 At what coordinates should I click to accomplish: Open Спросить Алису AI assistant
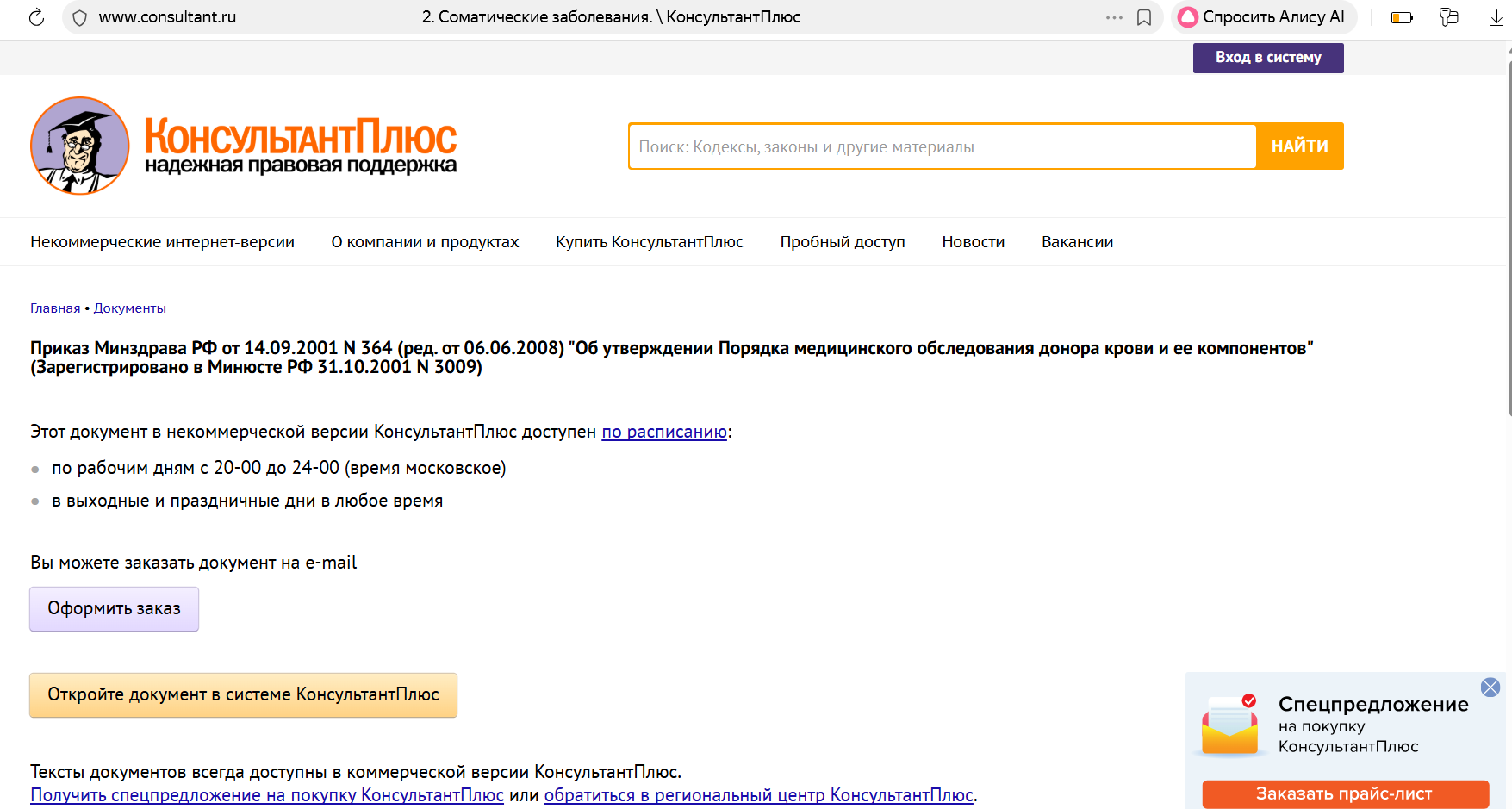click(1262, 17)
